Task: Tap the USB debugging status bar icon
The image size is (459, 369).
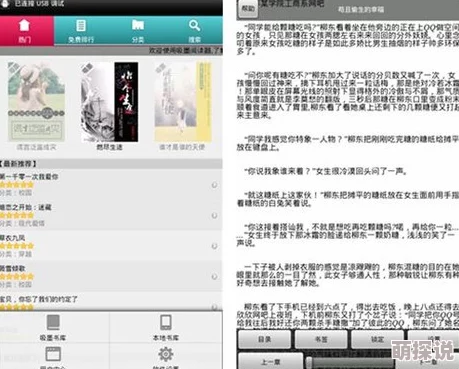Action: (x=5, y=4)
